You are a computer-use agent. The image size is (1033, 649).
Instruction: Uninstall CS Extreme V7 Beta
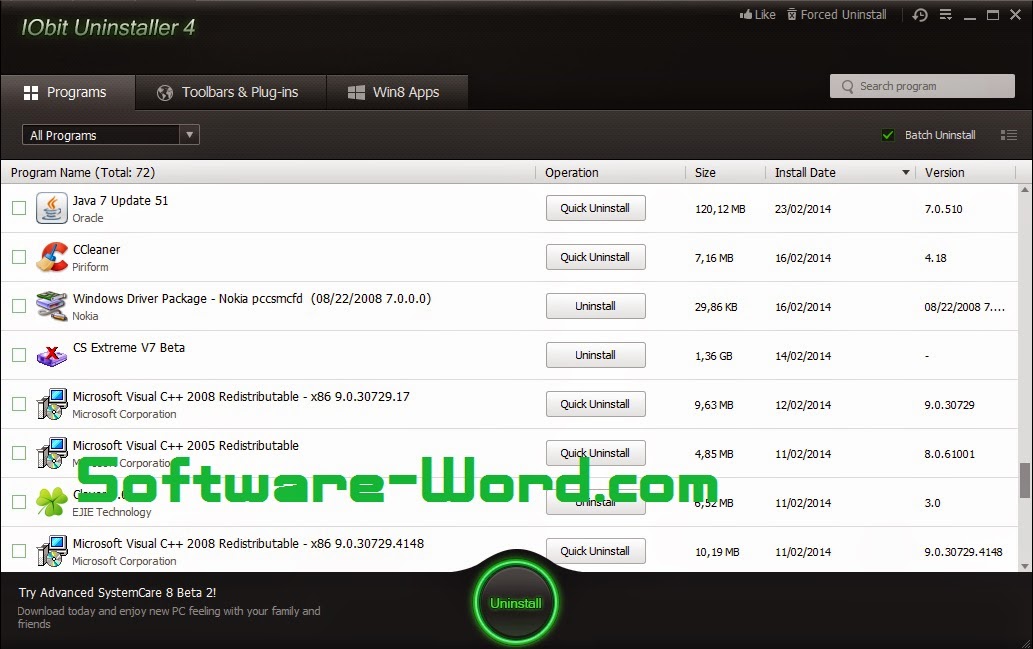point(596,355)
